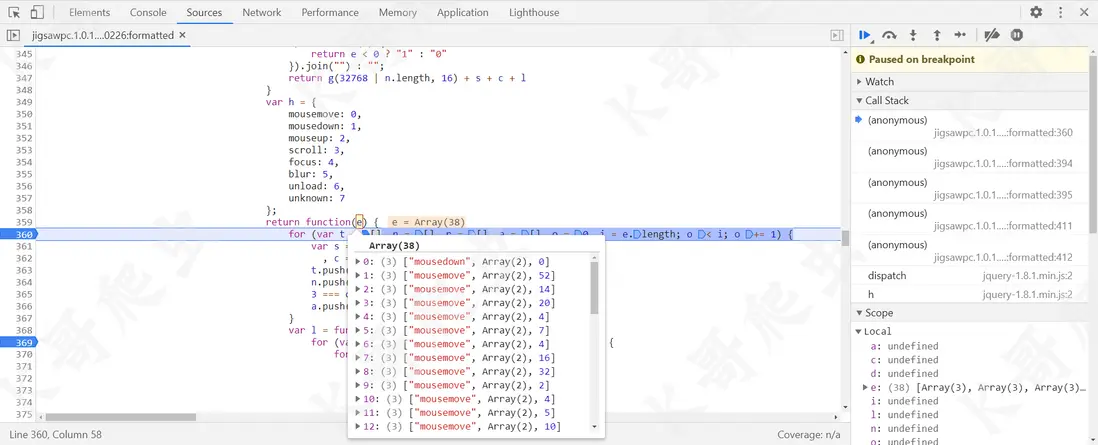This screenshot has width=1098, height=445.
Task: Step out of current function
Action: pyautogui.click(x=937, y=35)
